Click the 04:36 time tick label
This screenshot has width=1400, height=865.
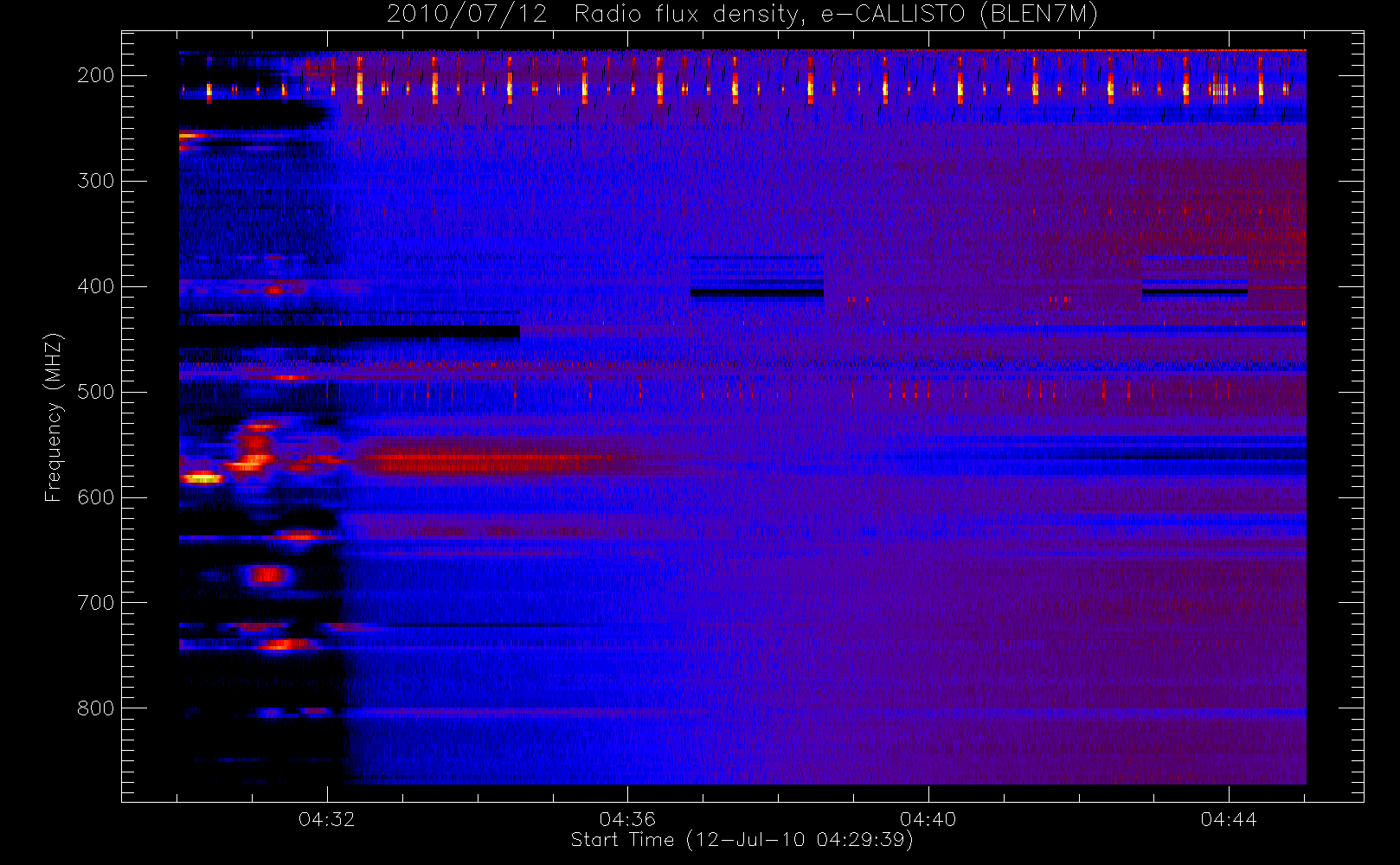pos(627,819)
